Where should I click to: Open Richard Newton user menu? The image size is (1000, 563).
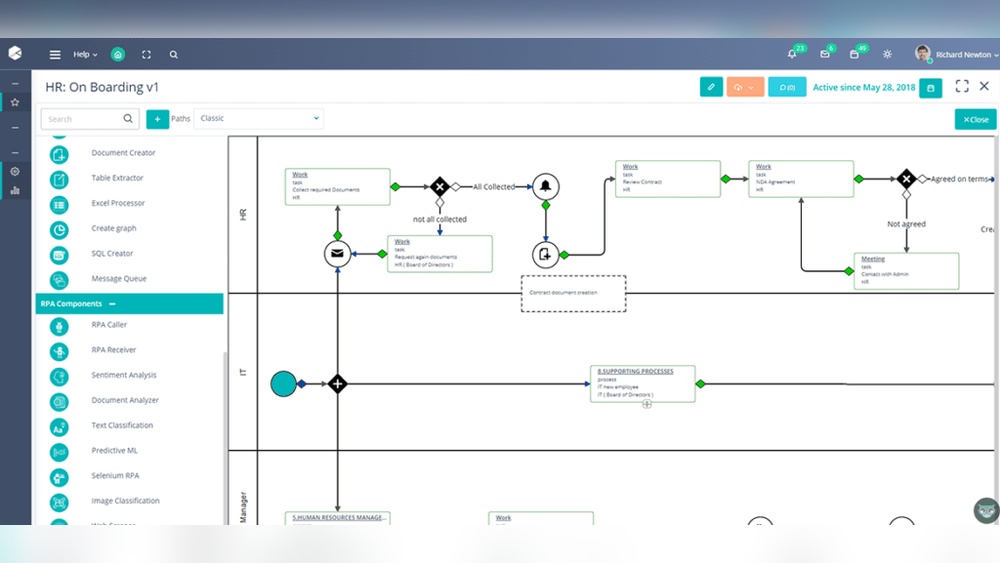pos(956,54)
